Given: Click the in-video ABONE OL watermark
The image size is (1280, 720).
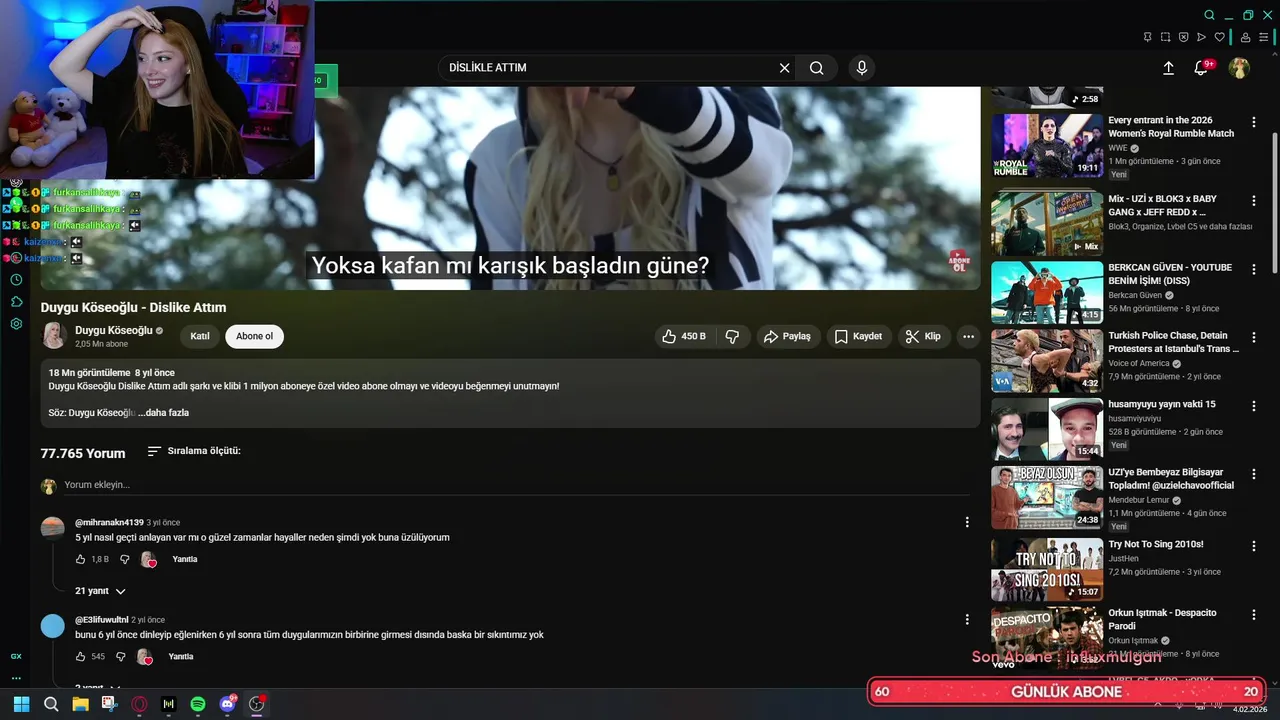Looking at the screenshot, I should coord(959,261).
